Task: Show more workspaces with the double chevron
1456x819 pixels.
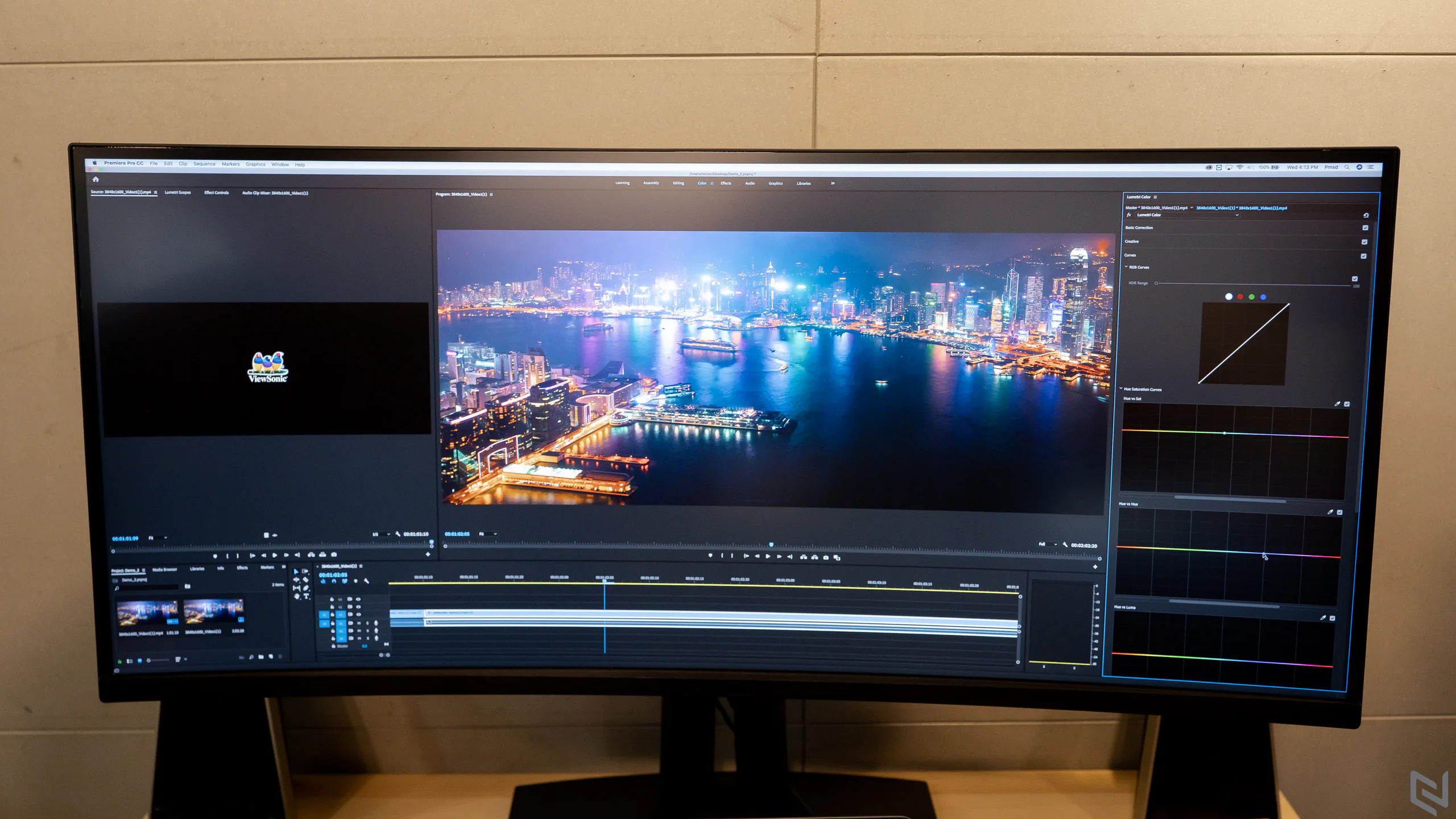Action: [x=833, y=183]
